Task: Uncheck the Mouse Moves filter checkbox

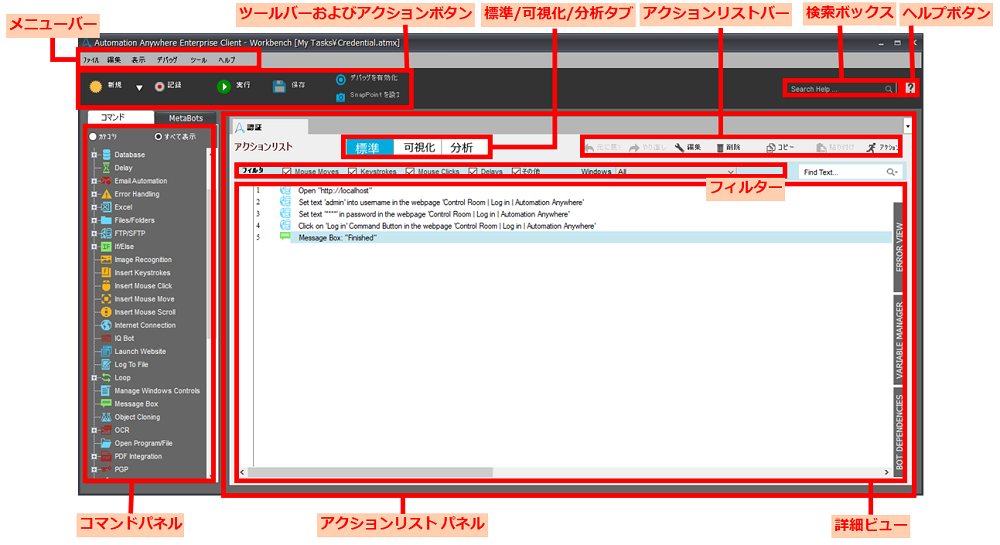Action: tap(287, 171)
